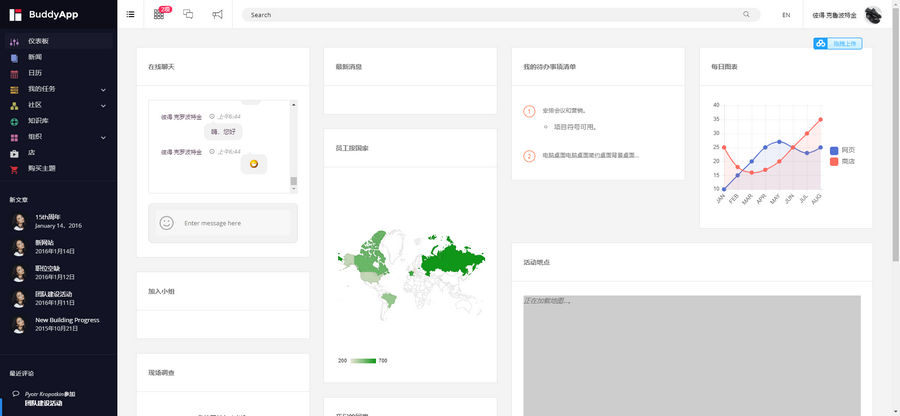900x416 pixels.
Task: Click the 仪表板 dashboard sliders icon
Action: [x=14, y=41]
